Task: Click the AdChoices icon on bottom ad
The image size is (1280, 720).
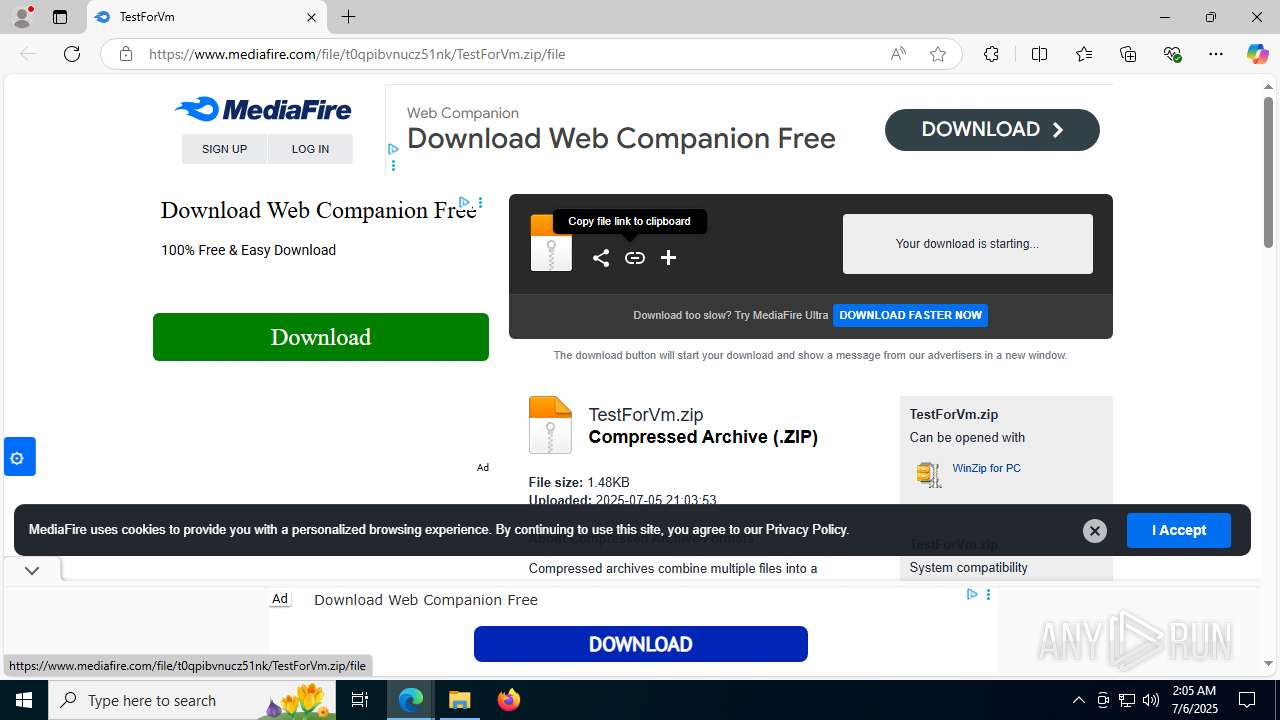Action: [x=972, y=594]
